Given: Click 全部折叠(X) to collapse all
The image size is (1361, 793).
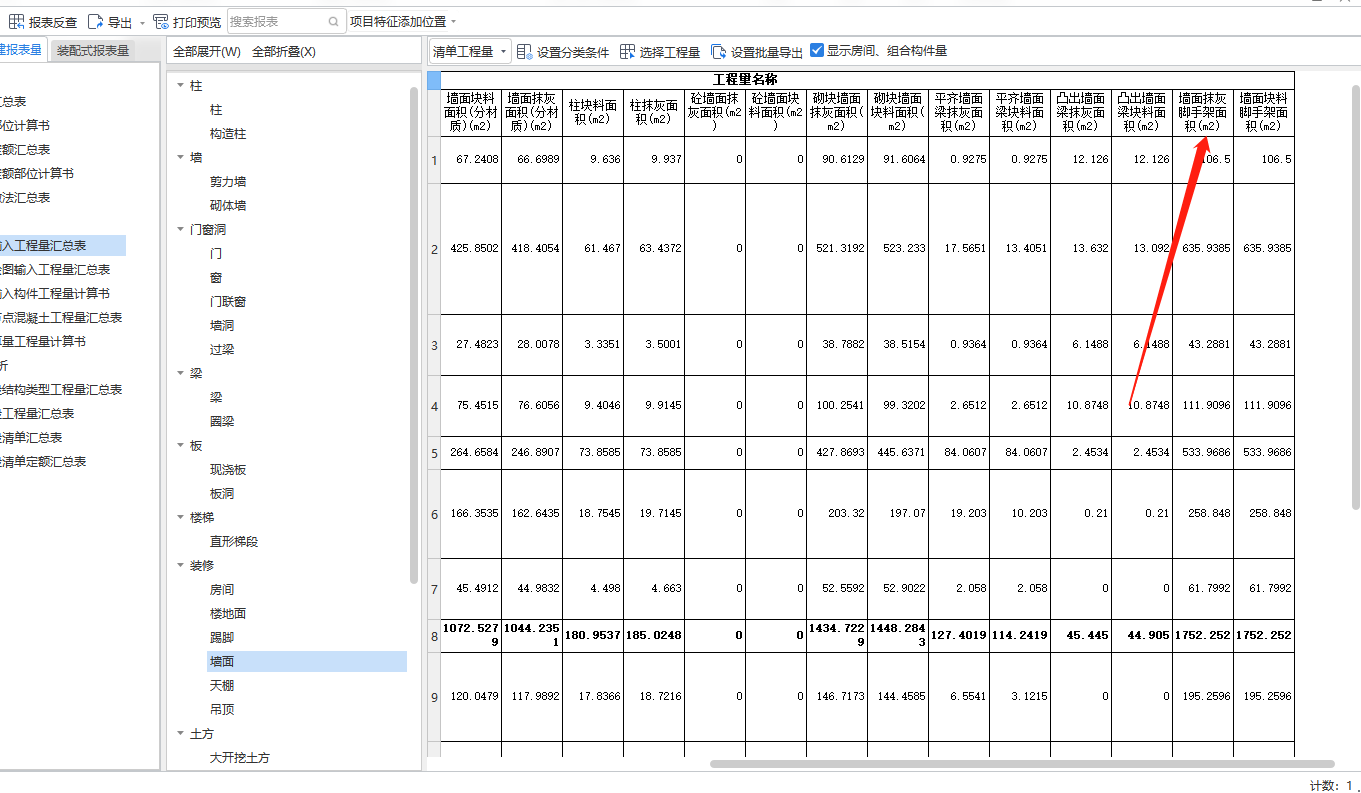Looking at the screenshot, I should [284, 51].
